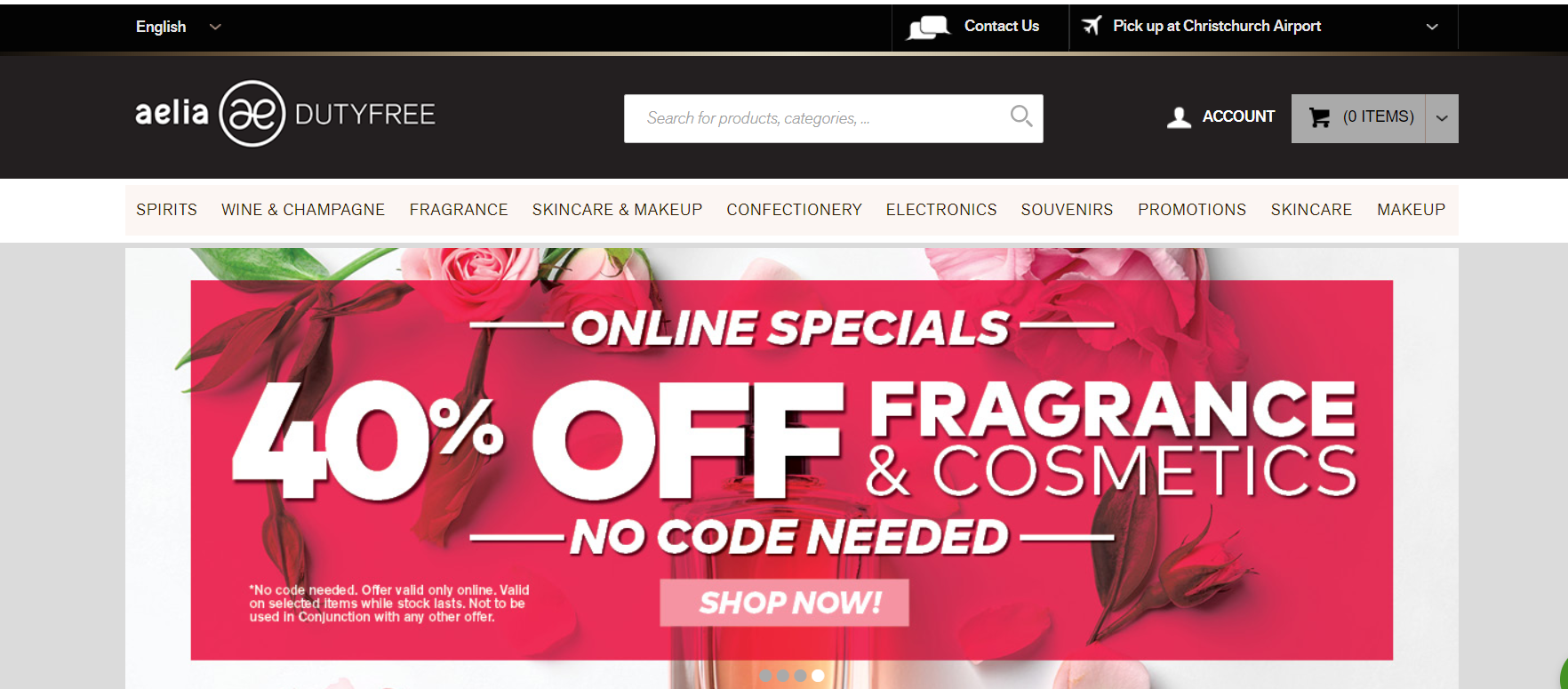Click the Contact Us chat bubbles icon

click(x=928, y=28)
